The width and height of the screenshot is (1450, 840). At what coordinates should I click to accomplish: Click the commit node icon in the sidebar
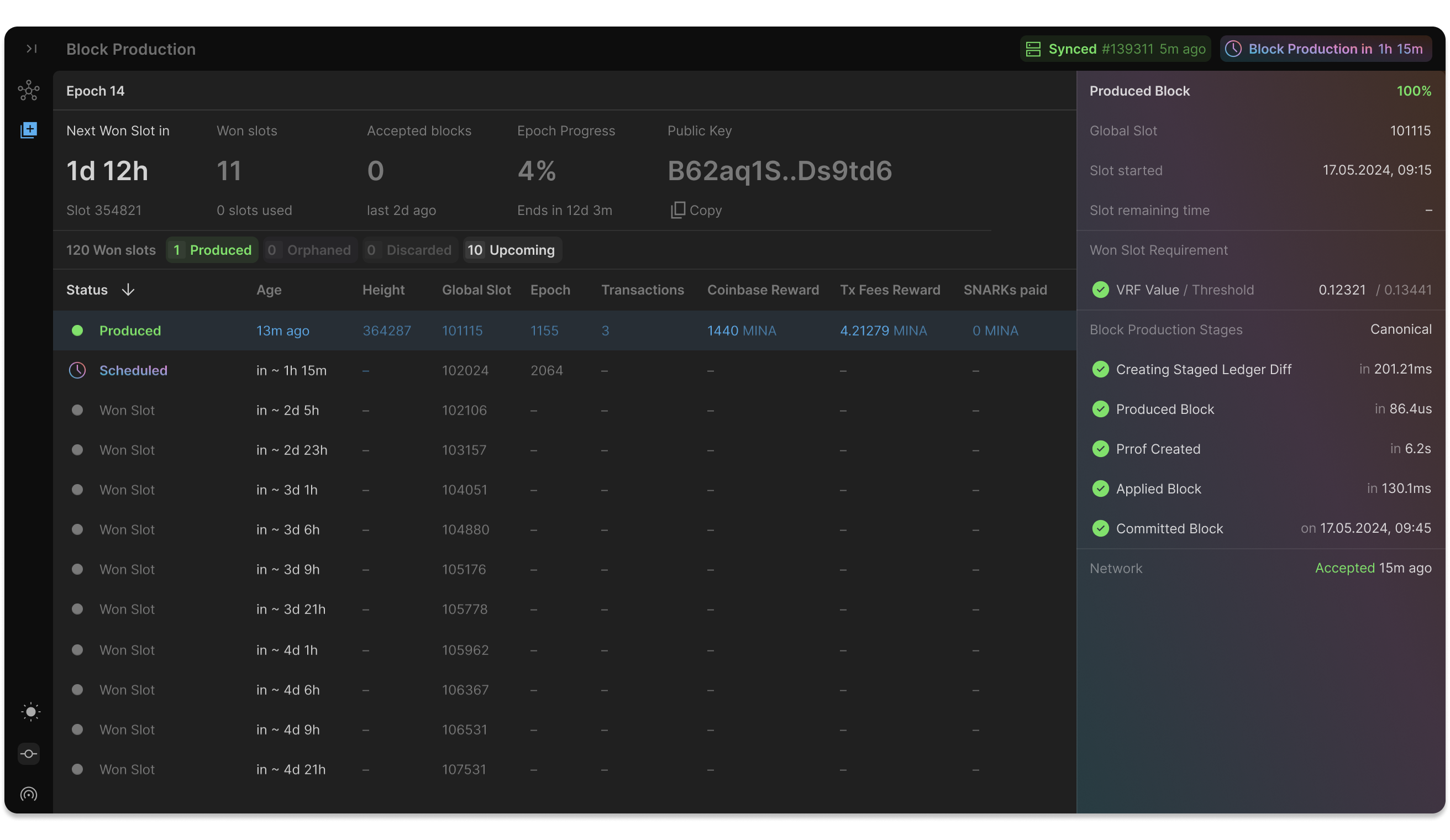click(x=29, y=754)
